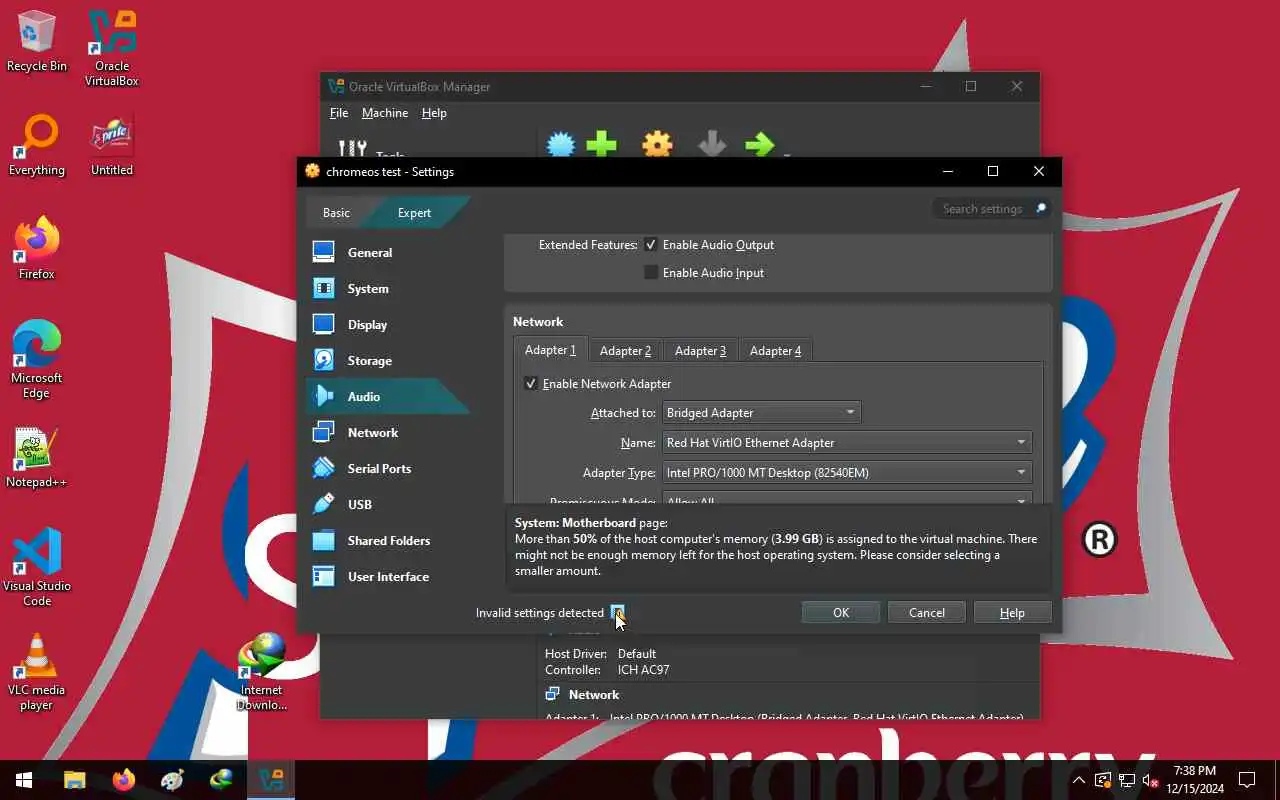Confirm settings with OK button
Image resolution: width=1280 pixels, height=800 pixels.
tap(841, 613)
